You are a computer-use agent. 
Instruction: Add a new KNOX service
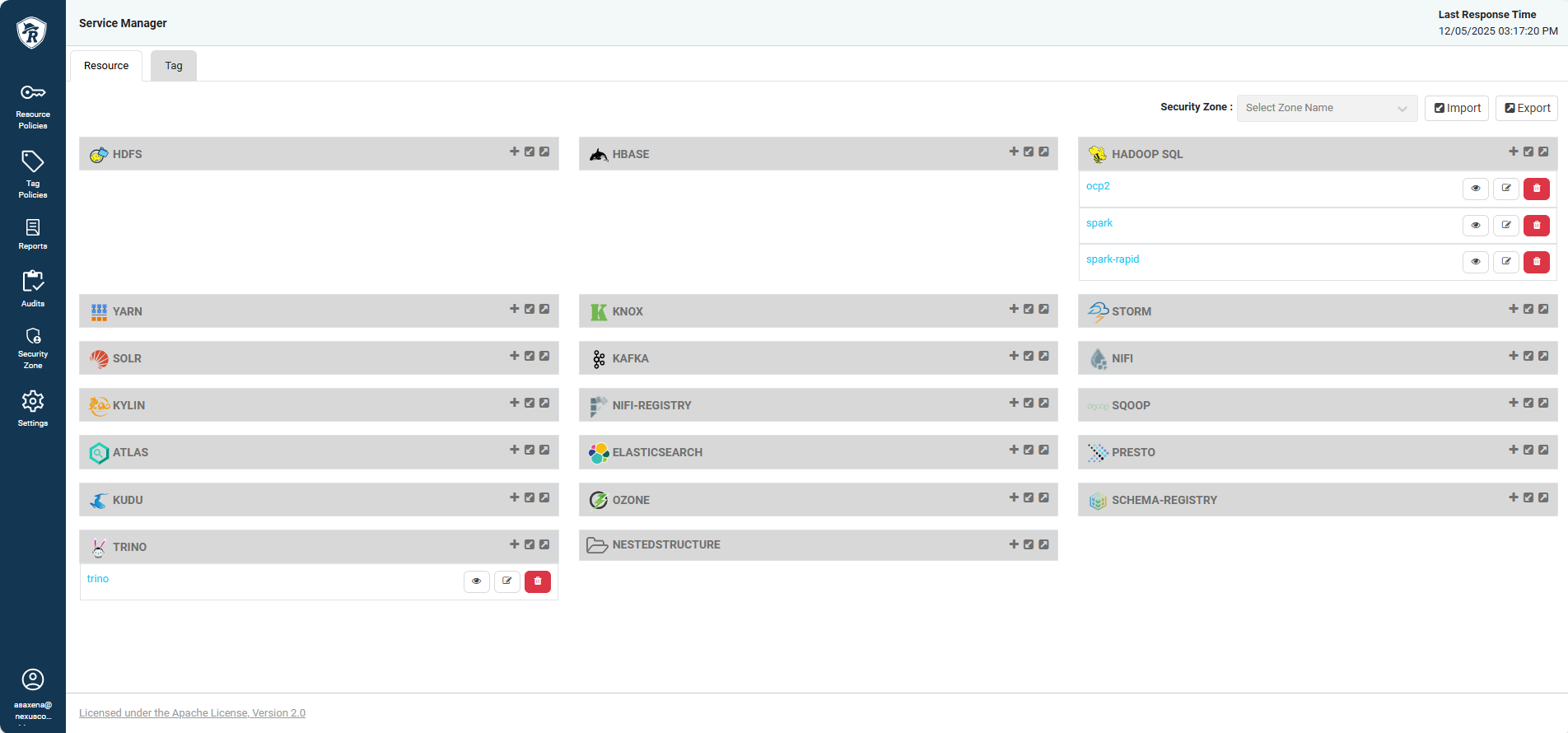click(x=1014, y=309)
